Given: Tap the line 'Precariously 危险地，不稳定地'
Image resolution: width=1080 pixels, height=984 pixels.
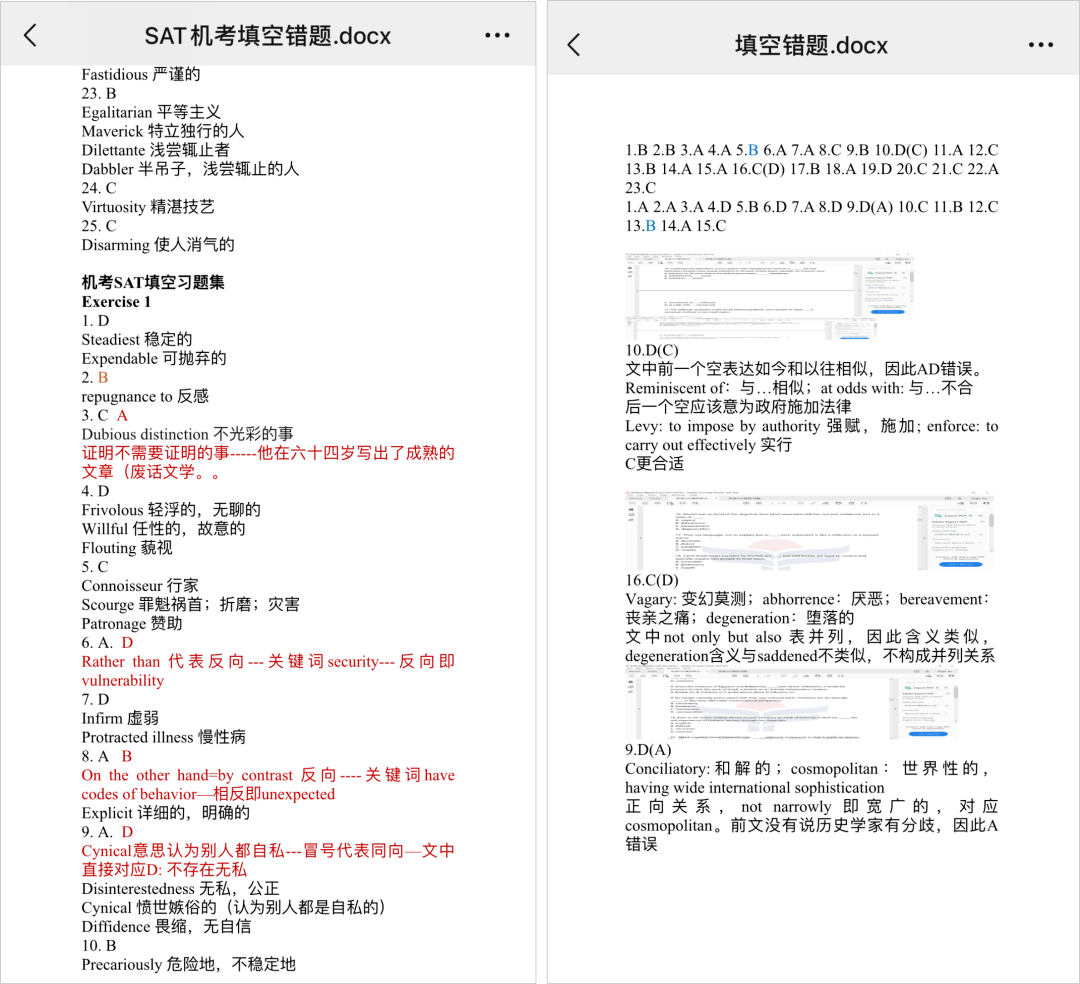Looking at the screenshot, I should (x=189, y=964).
